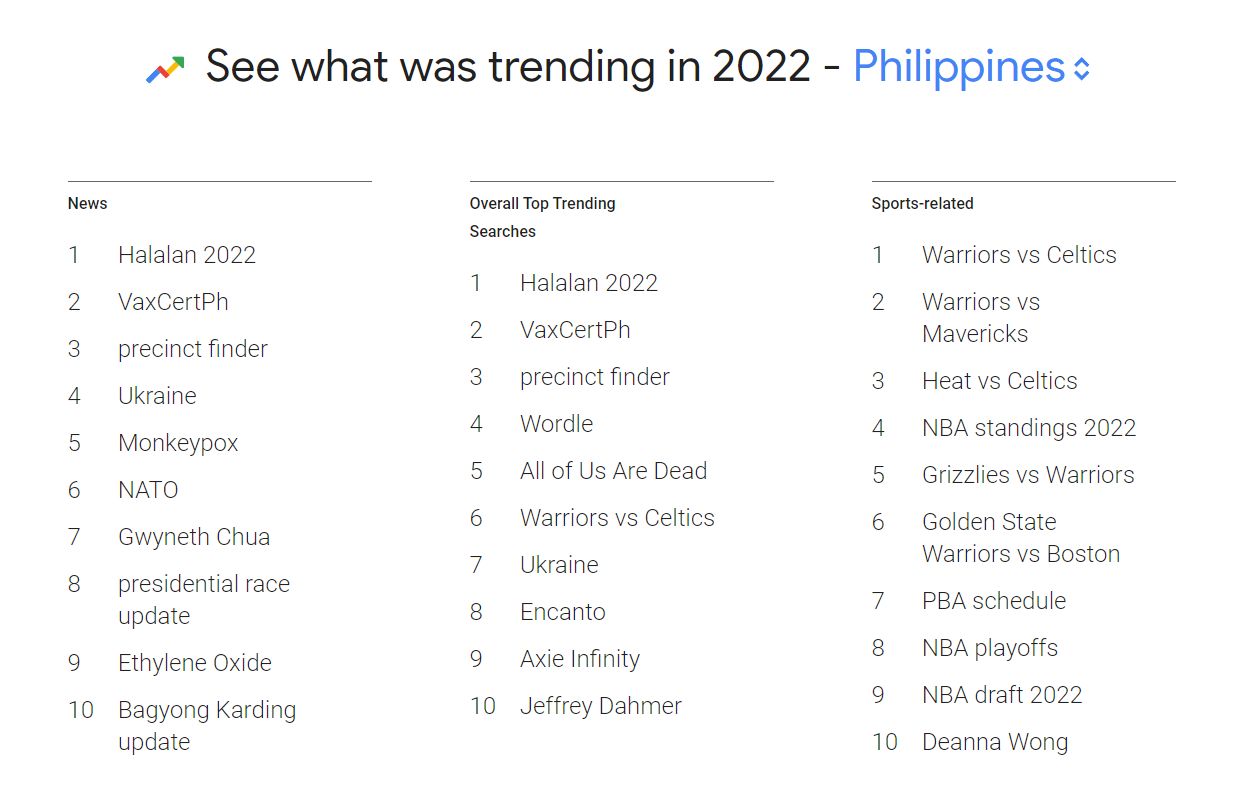This screenshot has width=1256, height=794.
Task: Click All of Us Are Dead
Action: [613, 471]
